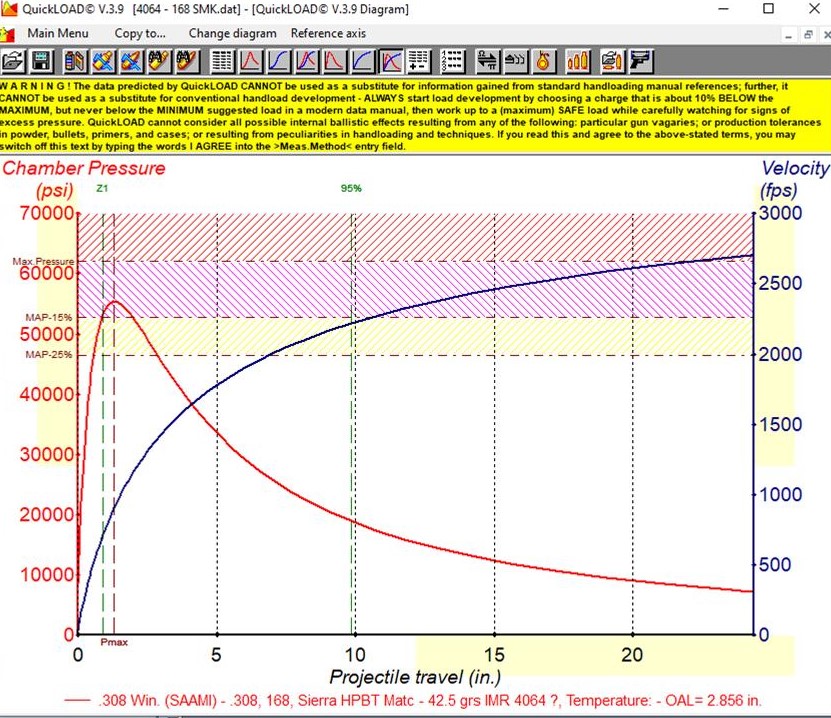Viewport: 831px width, 718px height.
Task: Save the load with the floppy disk icon
Action: 41,61
